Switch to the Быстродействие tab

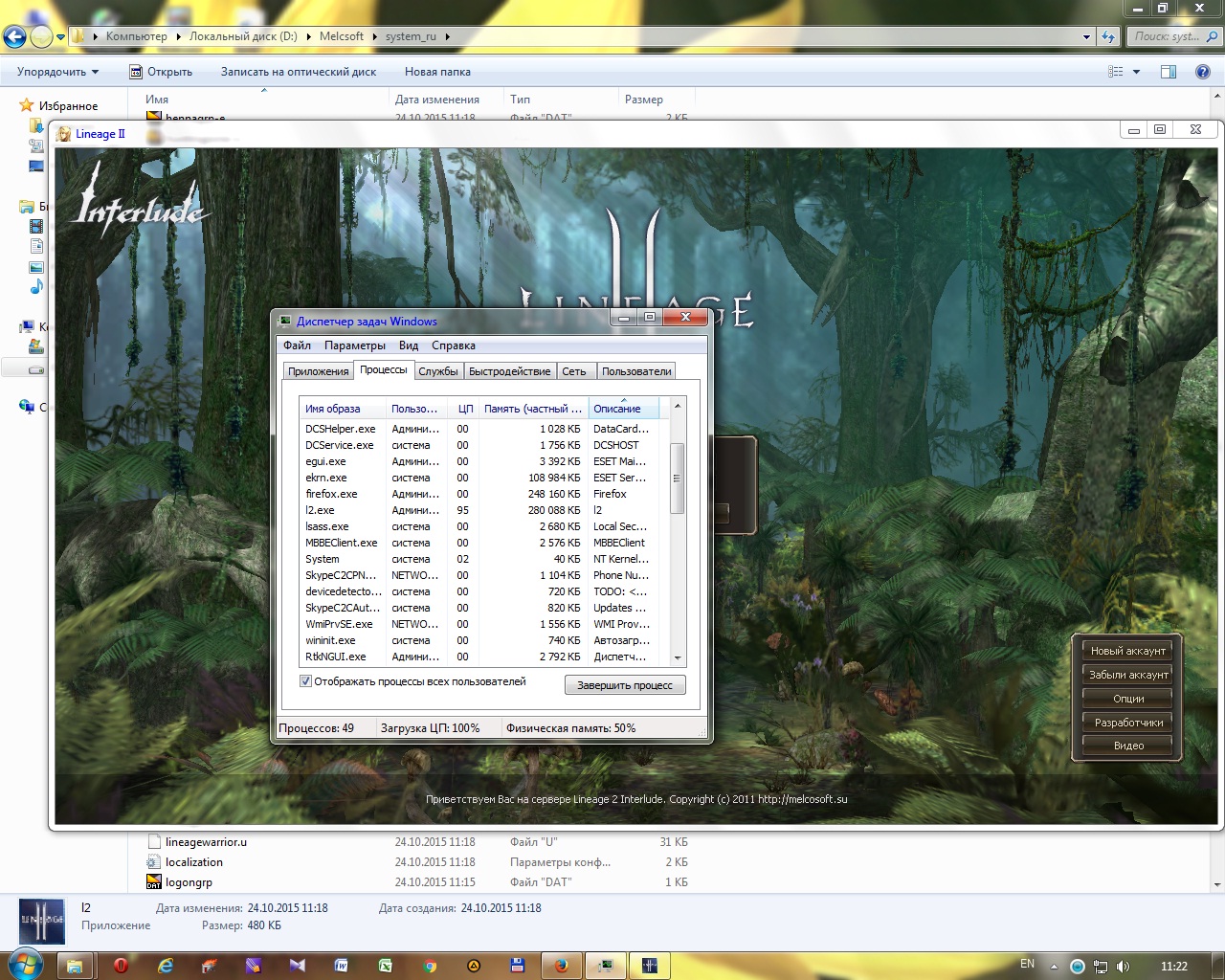coord(510,371)
